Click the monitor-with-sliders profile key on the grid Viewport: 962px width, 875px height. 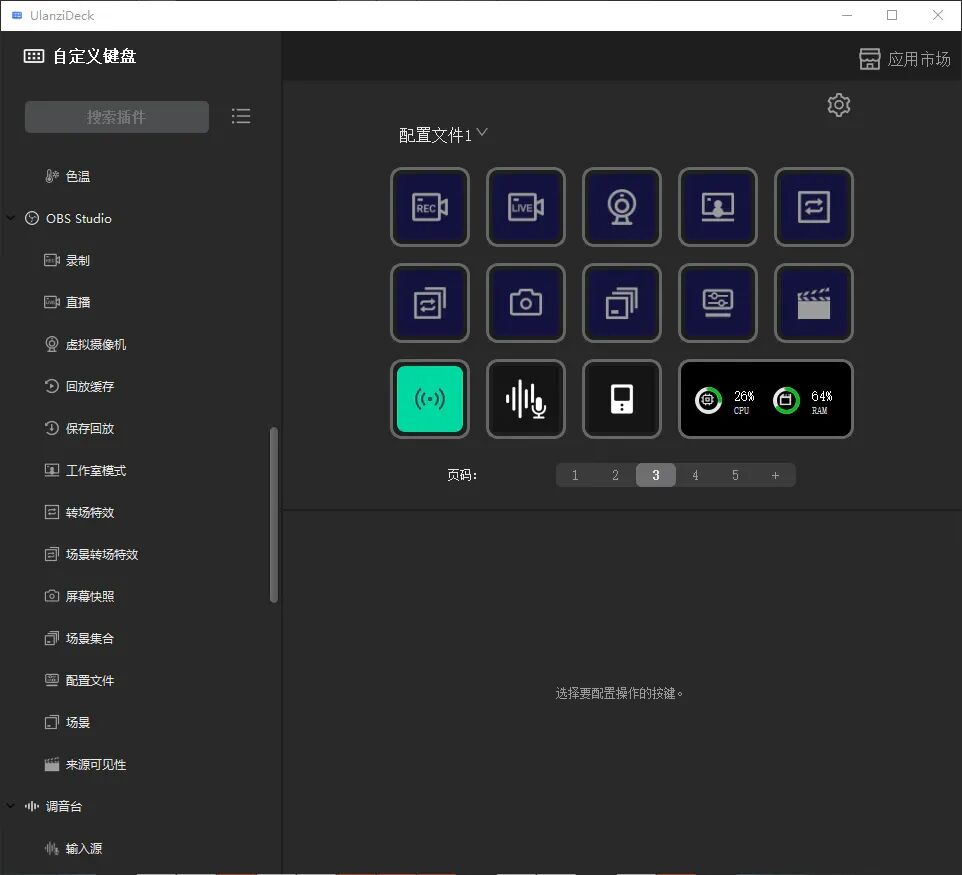click(x=718, y=303)
